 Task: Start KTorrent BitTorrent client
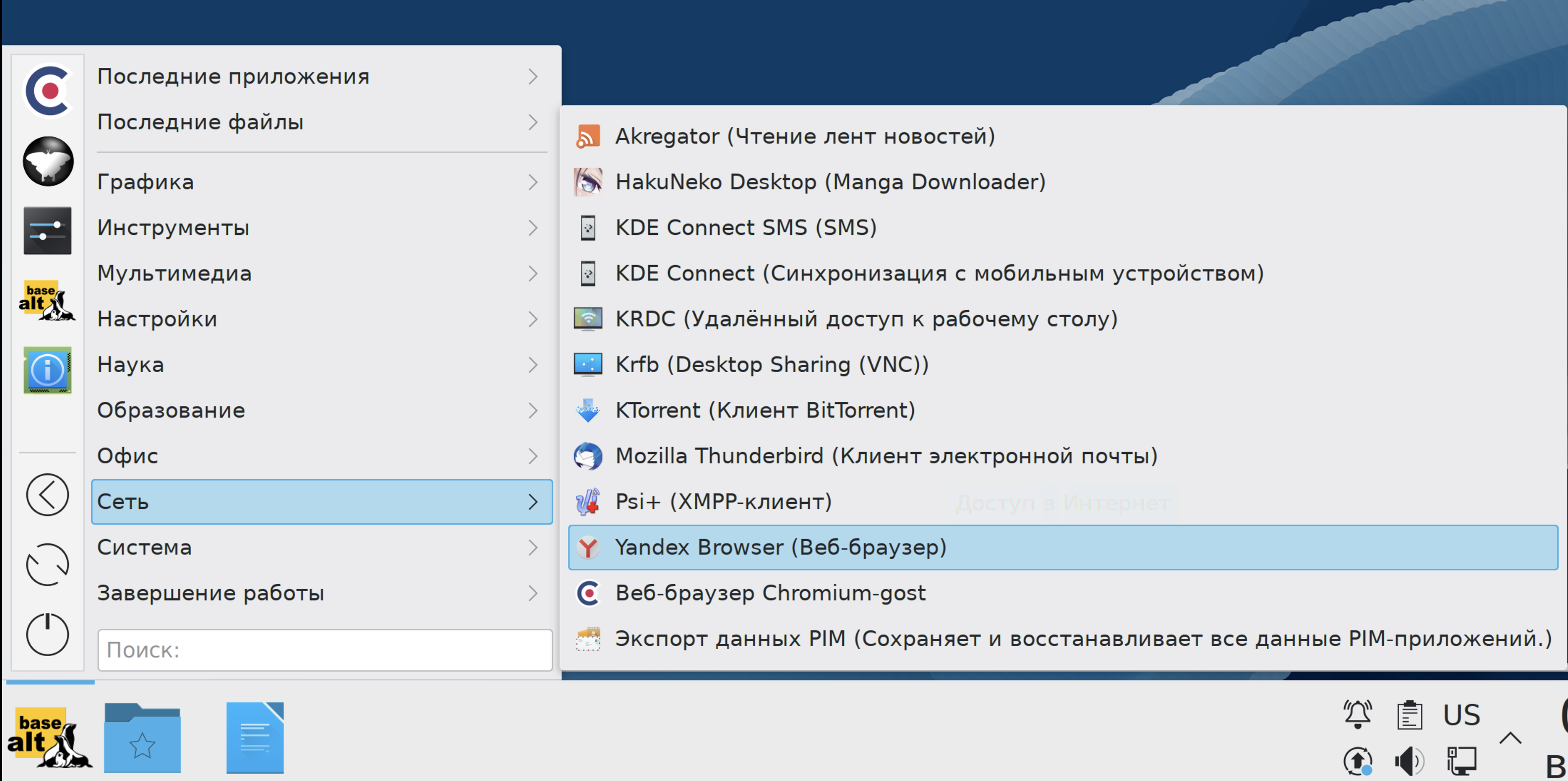(x=765, y=410)
